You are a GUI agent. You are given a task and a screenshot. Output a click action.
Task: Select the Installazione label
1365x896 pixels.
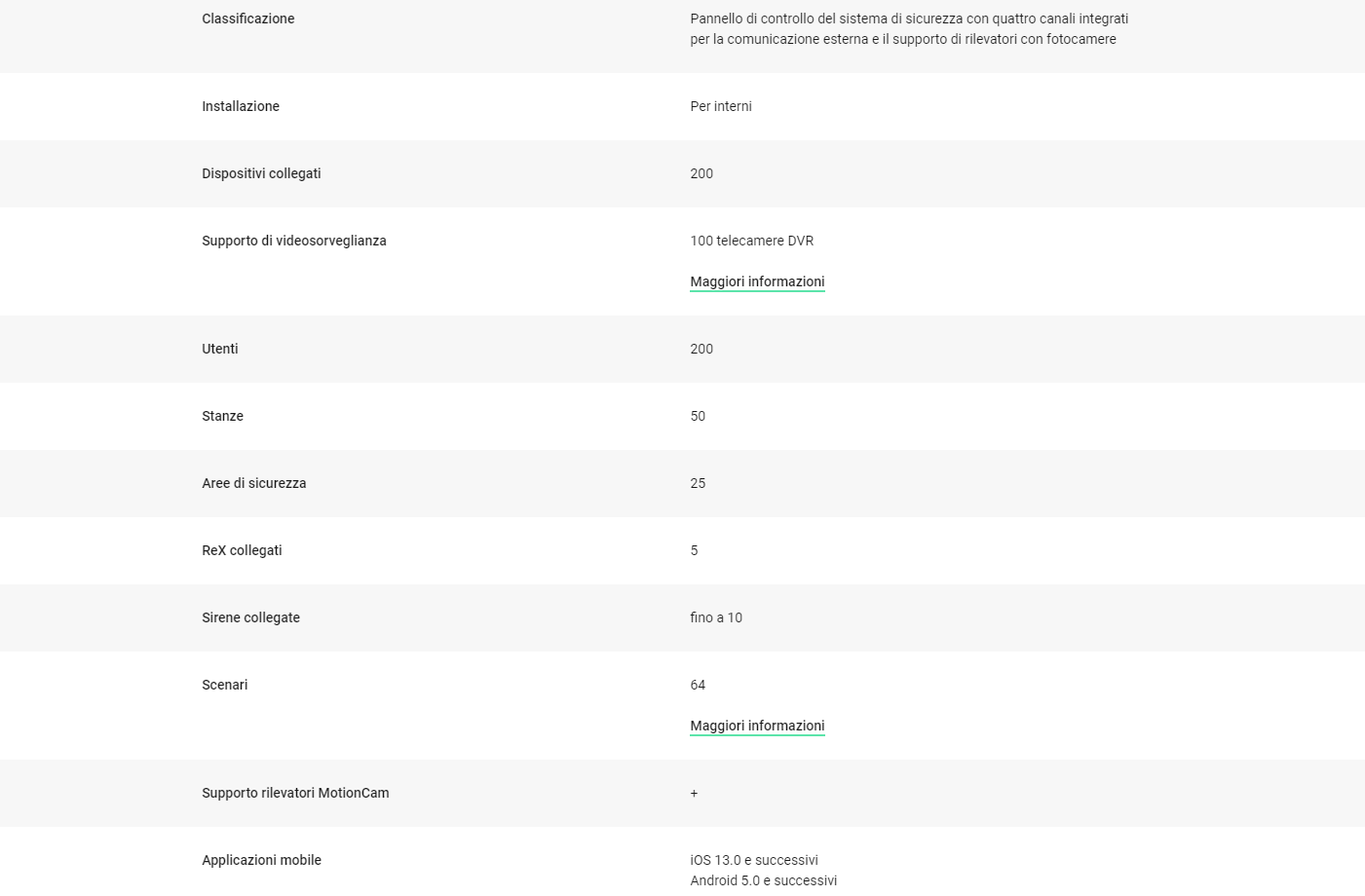tap(241, 106)
